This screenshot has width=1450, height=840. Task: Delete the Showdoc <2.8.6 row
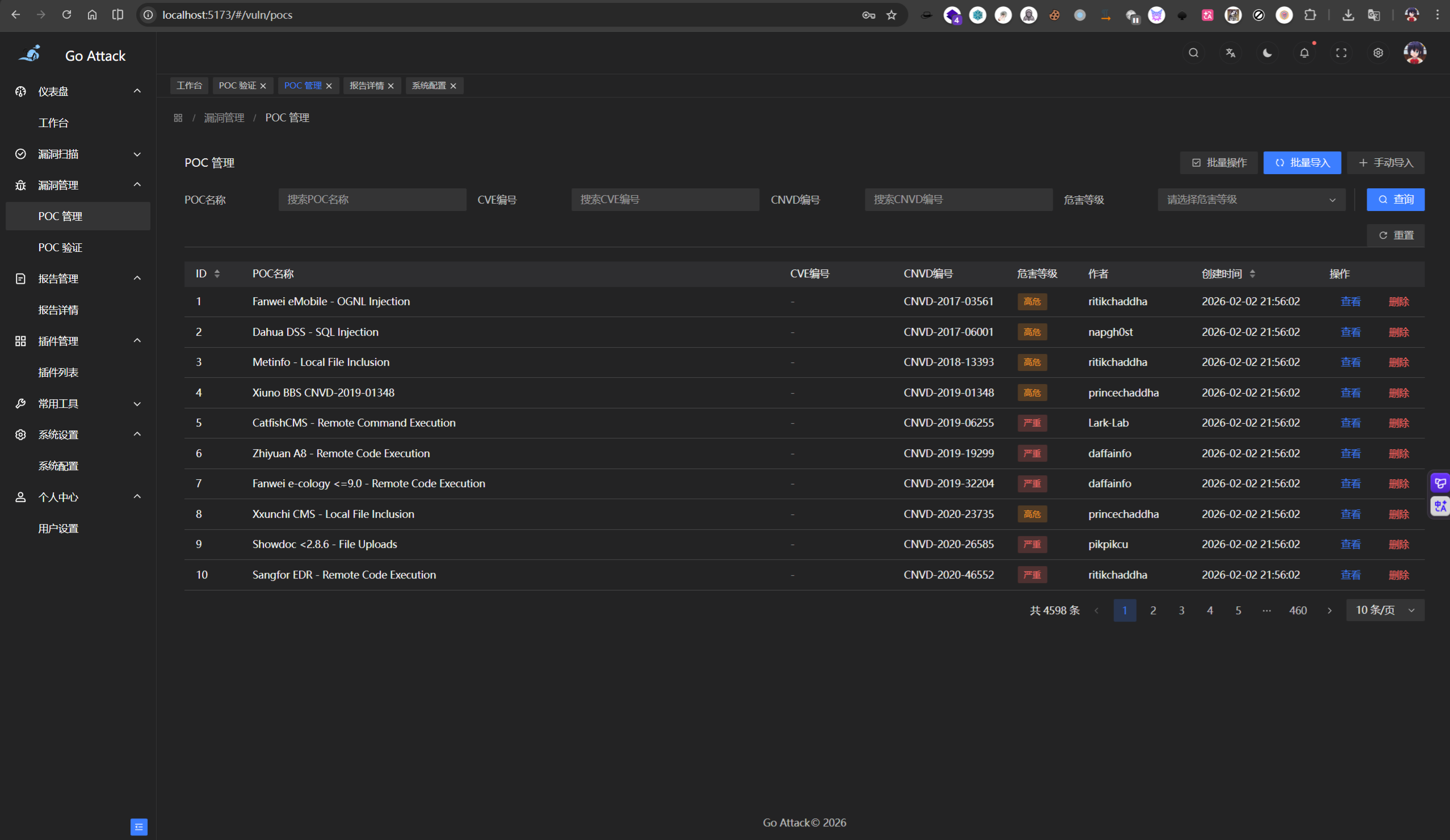pos(1399,544)
